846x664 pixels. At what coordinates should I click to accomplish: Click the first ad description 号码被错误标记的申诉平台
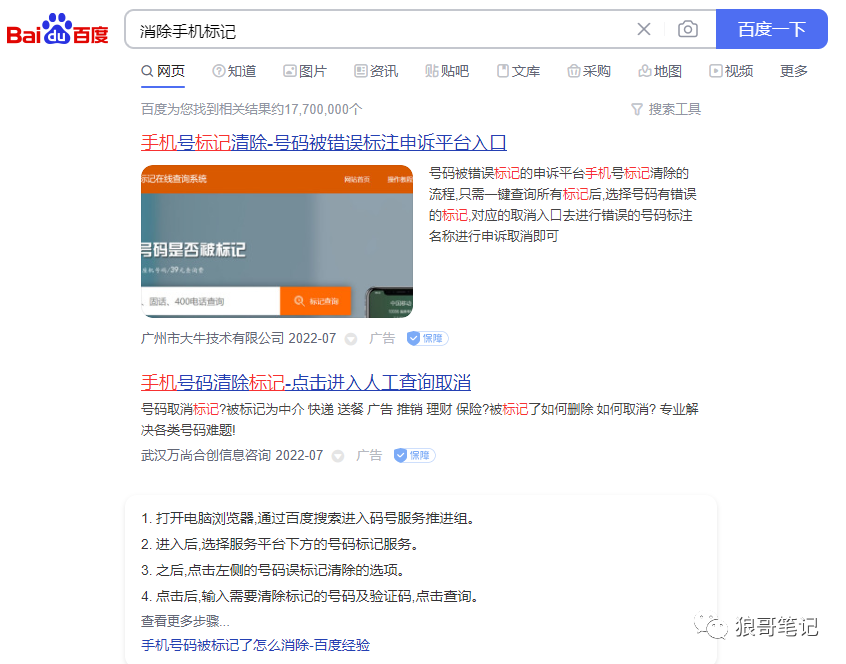[563, 204]
